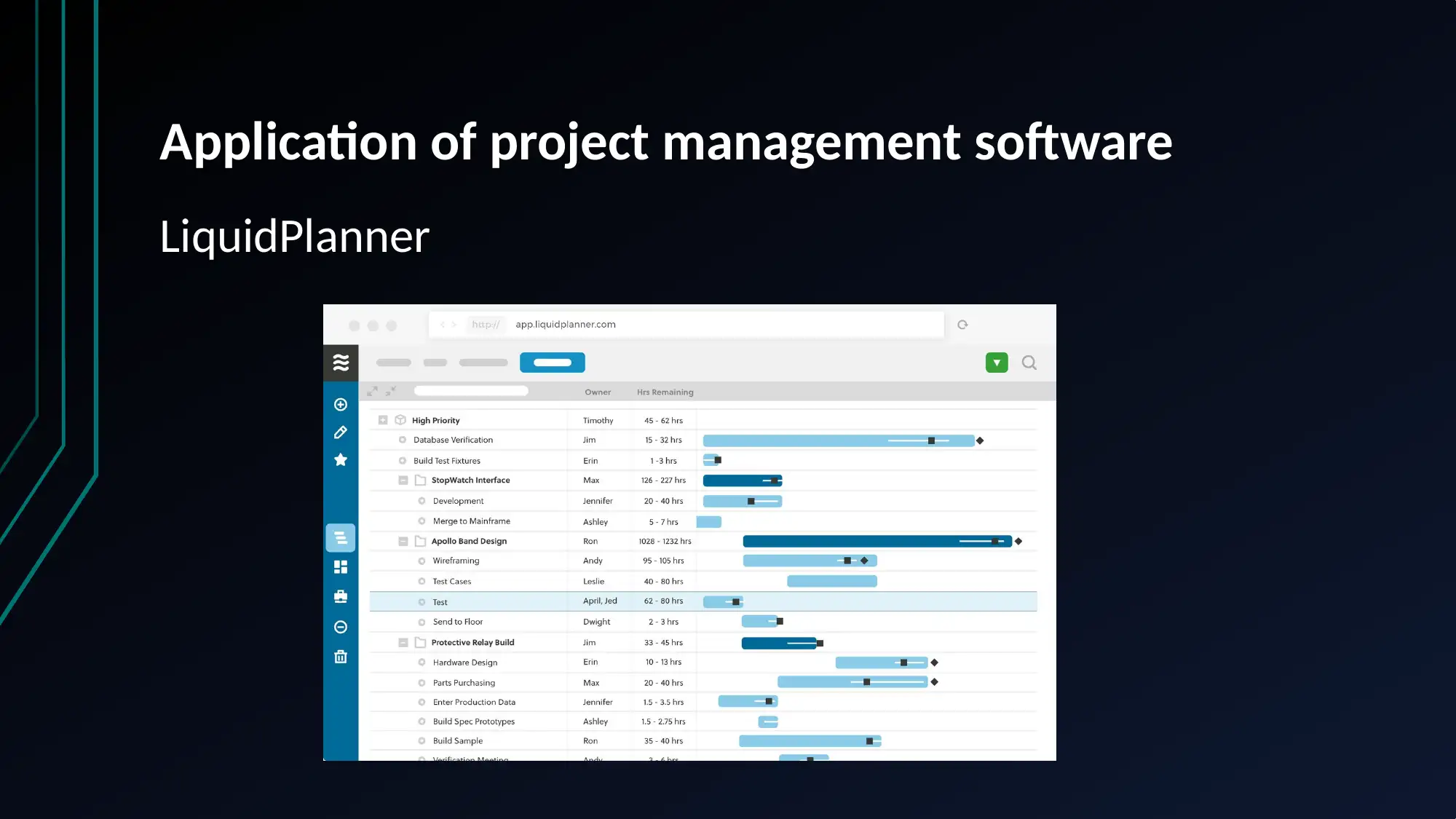
Task: Select the highlighted blue toolbar tab
Action: pyautogui.click(x=553, y=363)
